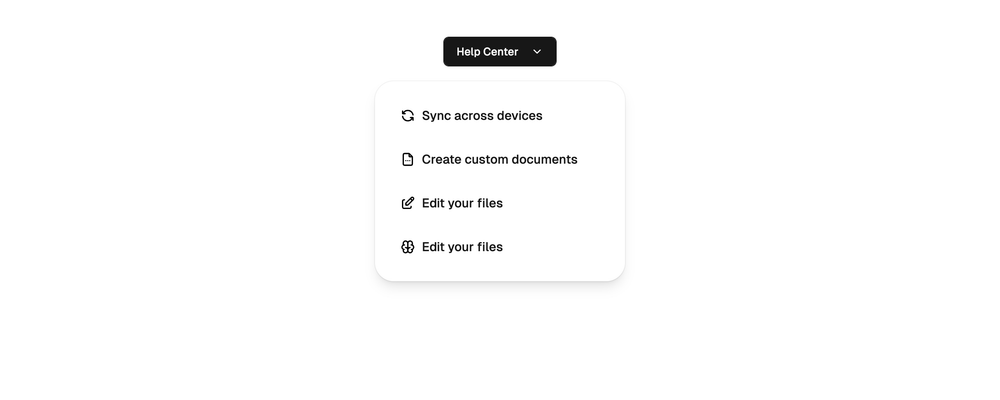This screenshot has height=400, width=1000.
Task: Click the Create custom documents text
Action: click(499, 159)
